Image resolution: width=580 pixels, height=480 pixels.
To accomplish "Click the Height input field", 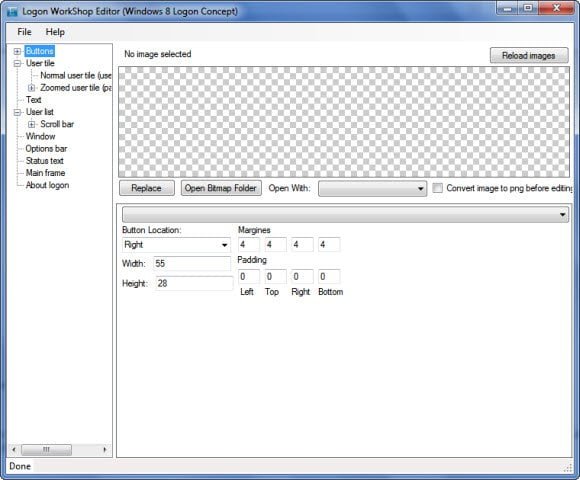I will (x=194, y=284).
